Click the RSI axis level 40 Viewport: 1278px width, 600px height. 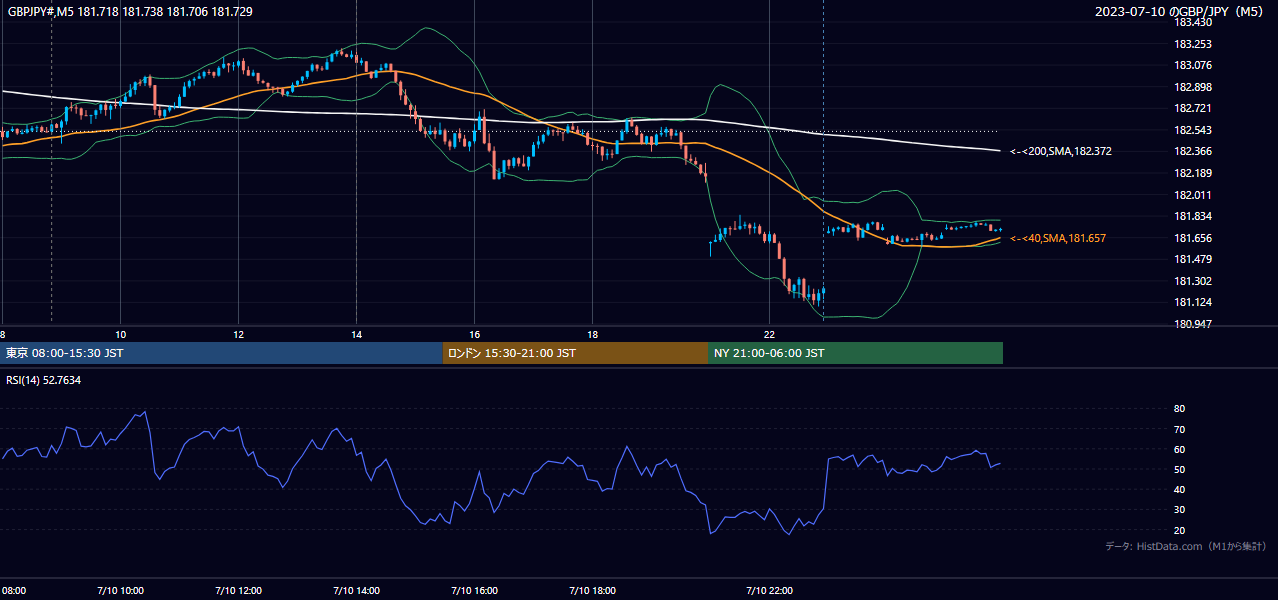pos(1180,489)
